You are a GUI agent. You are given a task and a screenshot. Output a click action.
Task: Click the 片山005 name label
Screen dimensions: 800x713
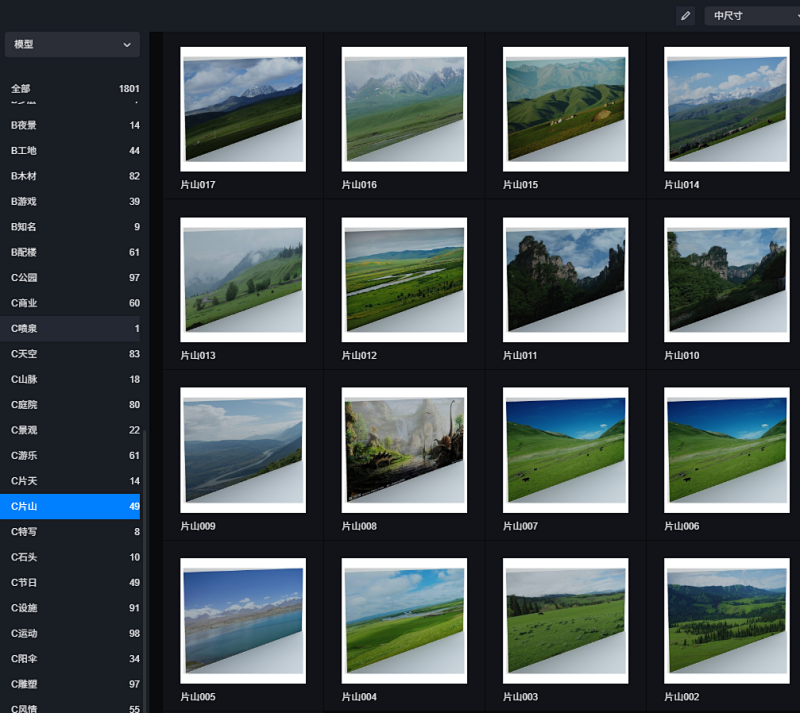[x=198, y=697]
